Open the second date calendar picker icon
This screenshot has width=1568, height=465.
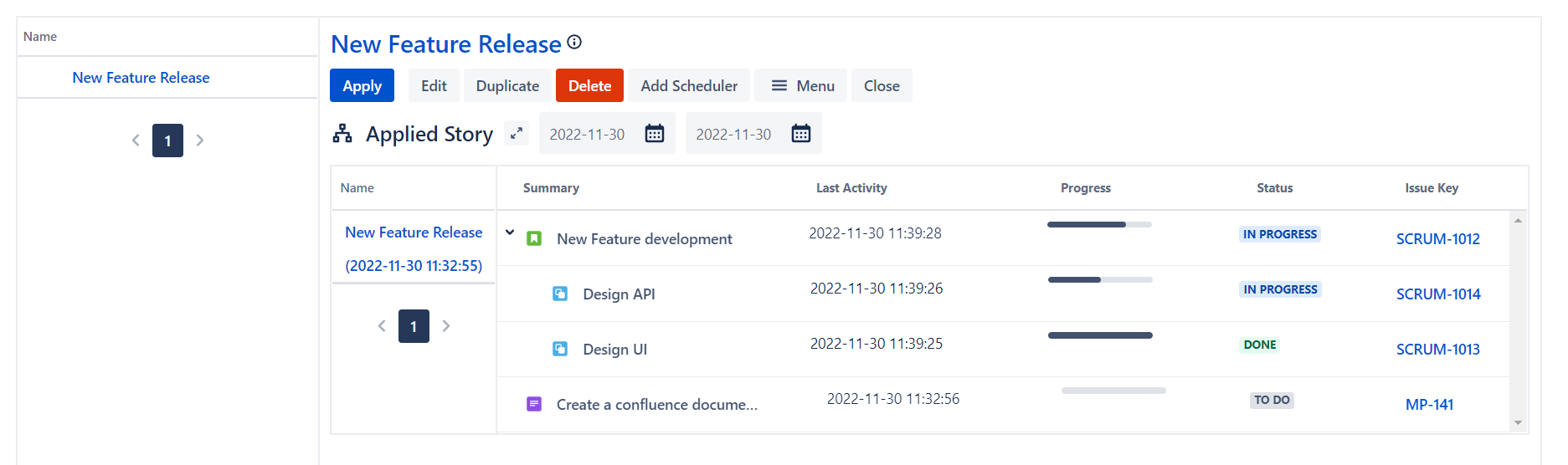click(801, 134)
